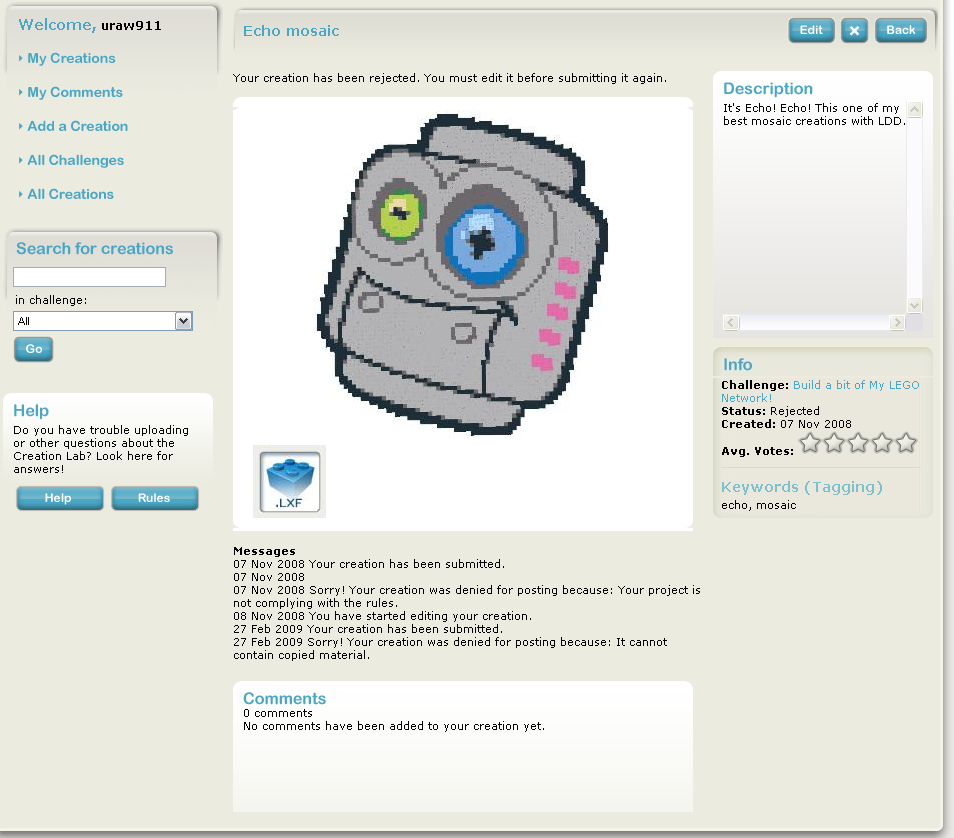Rate with the second star
The width and height of the screenshot is (954, 838).
pyautogui.click(x=834, y=443)
